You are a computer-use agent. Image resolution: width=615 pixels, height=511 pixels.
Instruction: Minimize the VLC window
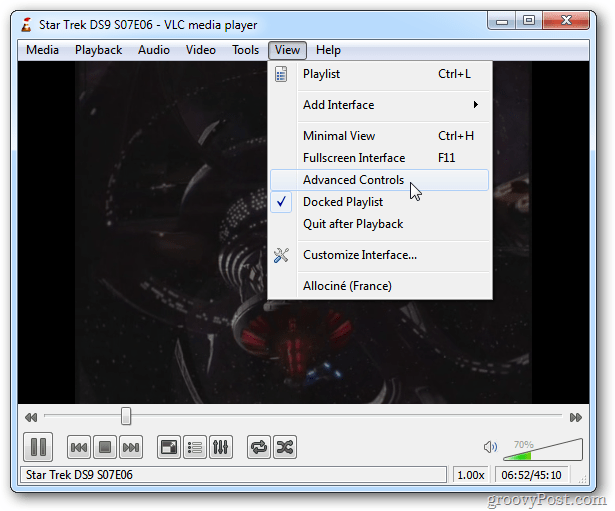(x=502, y=20)
